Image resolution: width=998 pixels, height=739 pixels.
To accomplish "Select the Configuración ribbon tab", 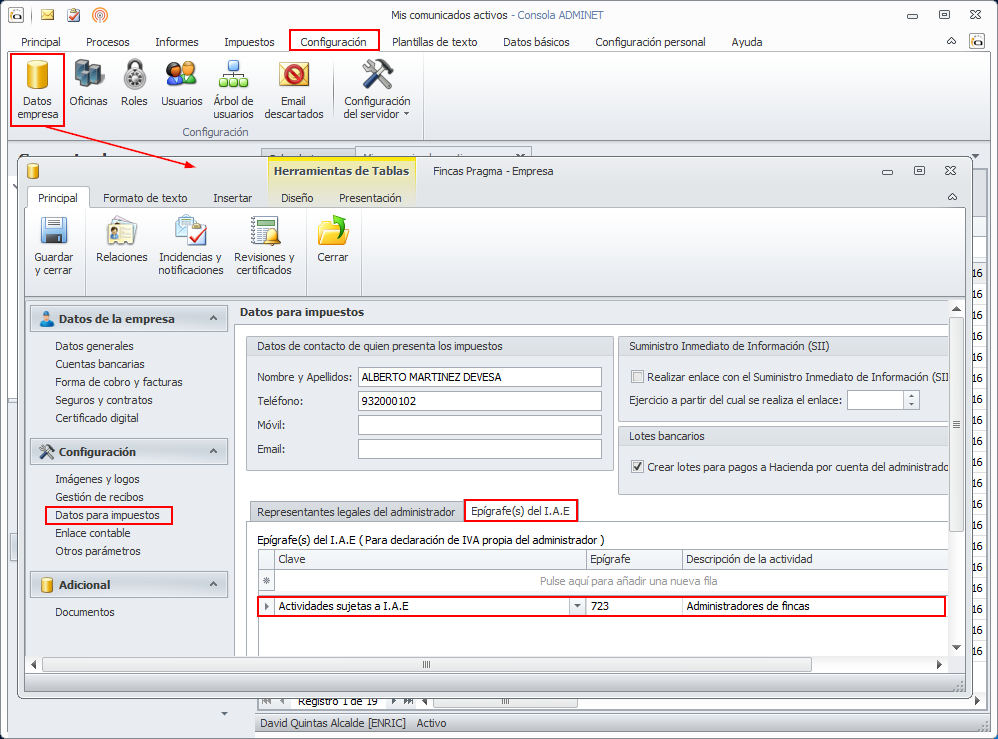I will pyautogui.click(x=334, y=42).
